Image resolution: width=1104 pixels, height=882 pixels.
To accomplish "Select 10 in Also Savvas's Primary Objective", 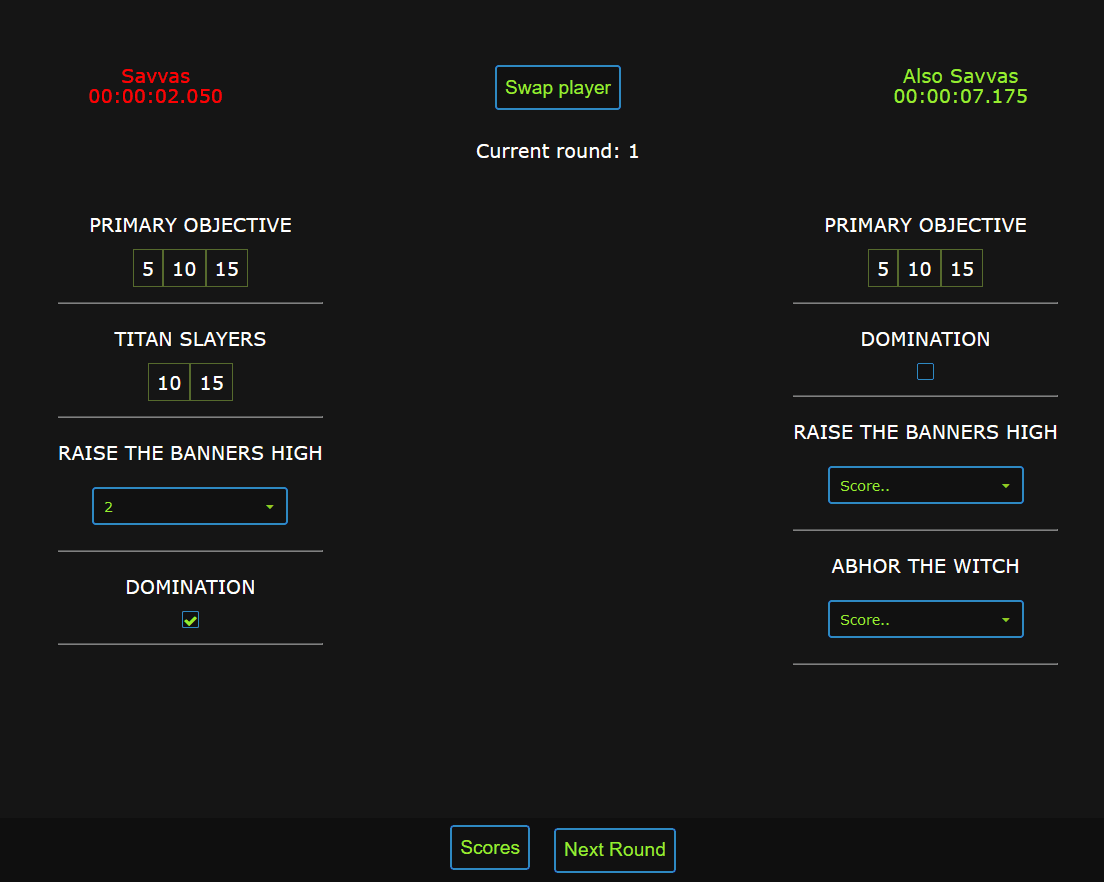I will point(920,268).
